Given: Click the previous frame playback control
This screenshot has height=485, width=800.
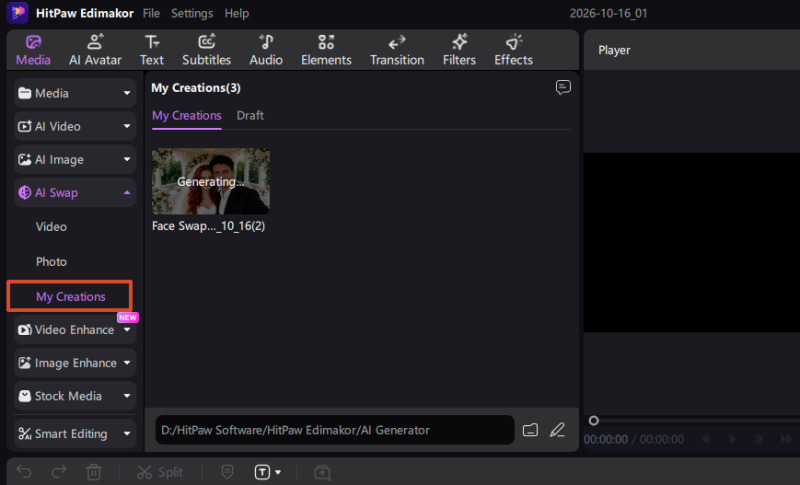Looking at the screenshot, I should coord(706,439).
